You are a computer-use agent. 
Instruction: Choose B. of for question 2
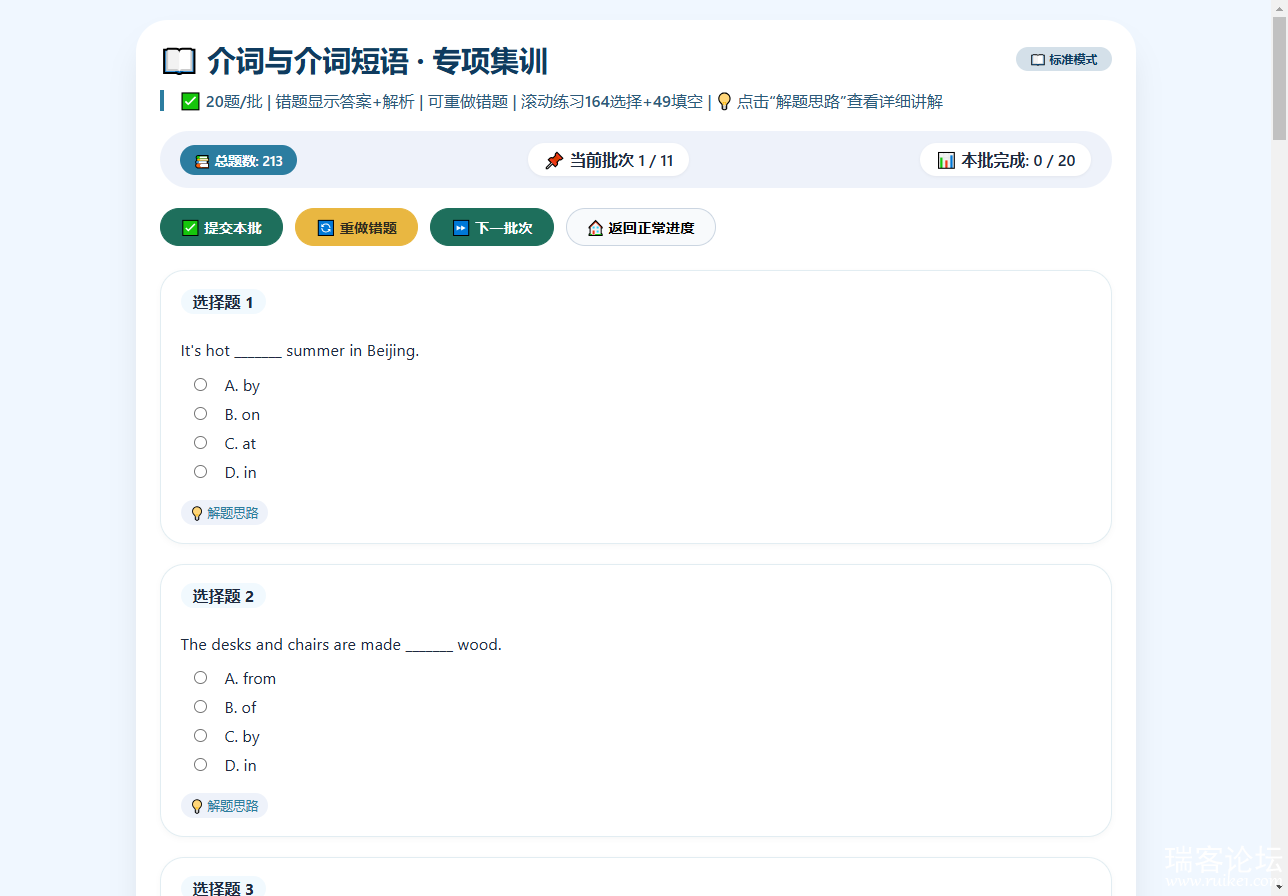tap(200, 707)
